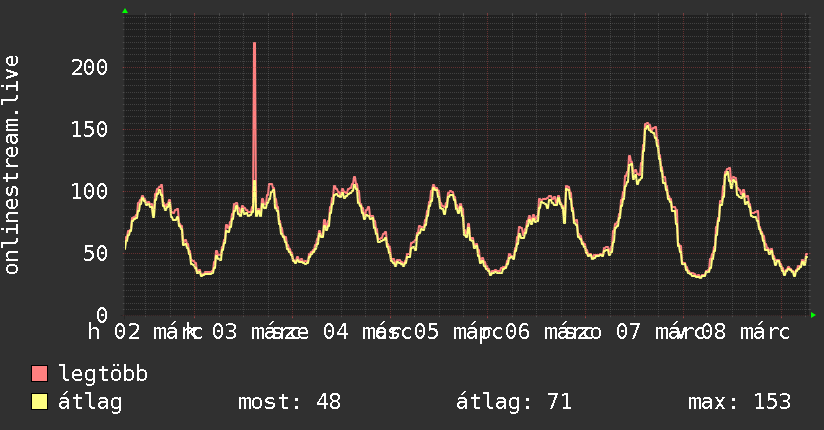Click the green arrow atop y-axis
The height and width of the screenshot is (430, 824).
coord(125,11)
